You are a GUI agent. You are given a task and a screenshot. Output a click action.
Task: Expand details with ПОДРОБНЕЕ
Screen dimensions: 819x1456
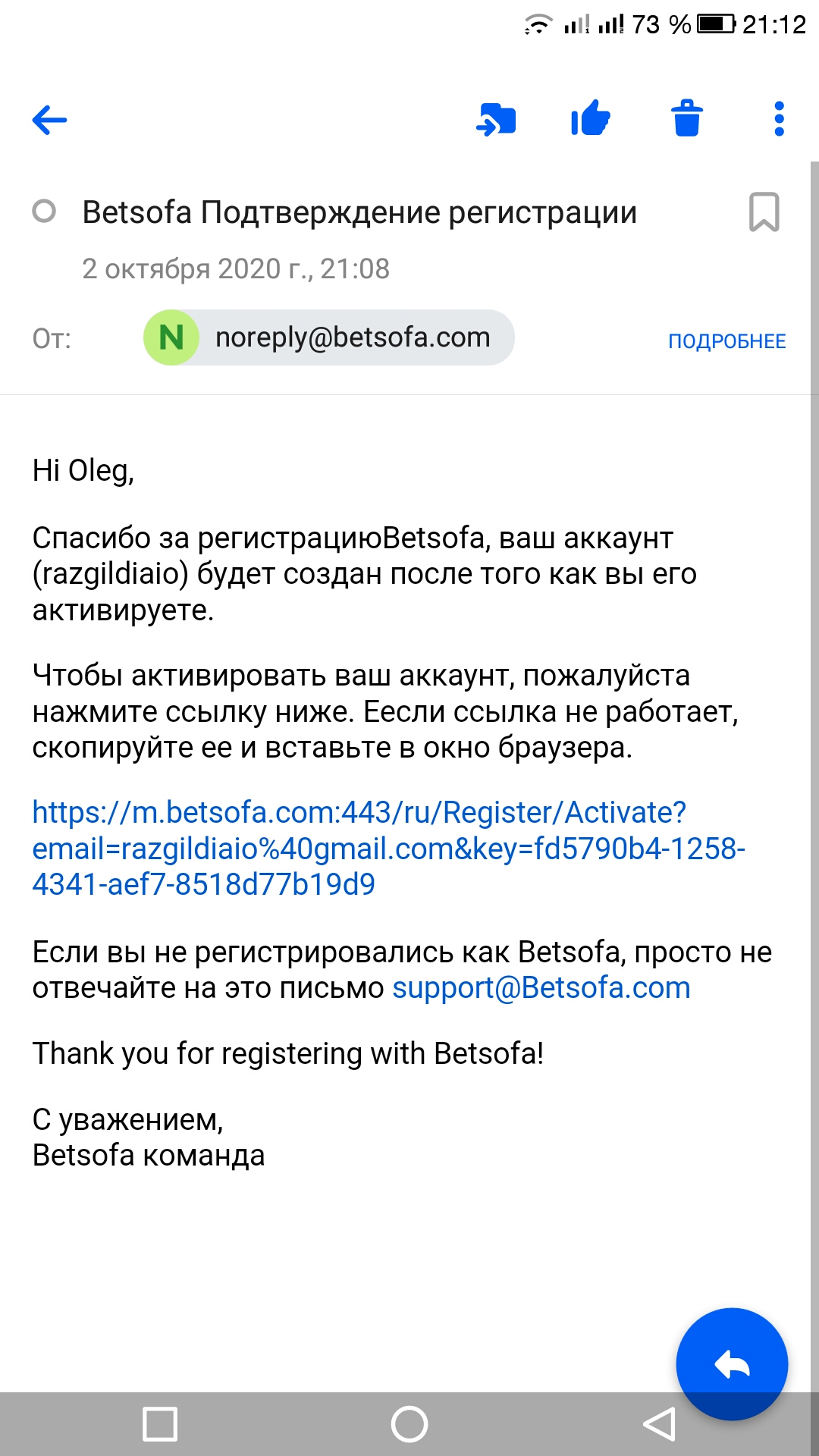tap(726, 341)
